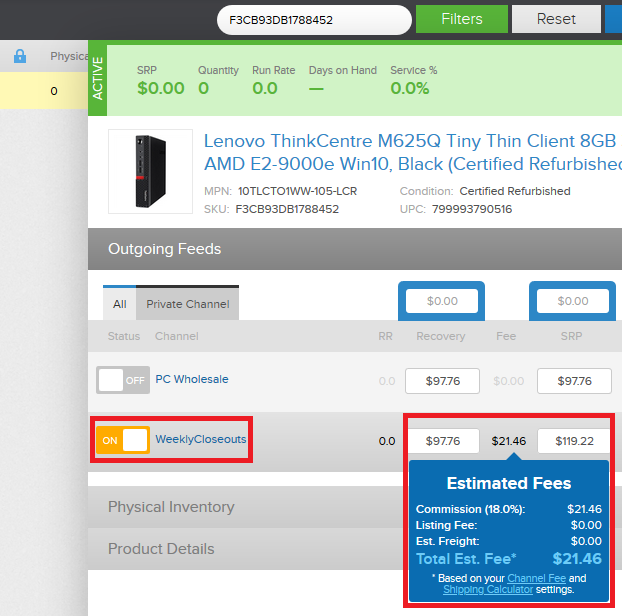Click the Run Rate 0.0 summary value
Screen dimensions: 622x616
pyautogui.click(x=265, y=88)
